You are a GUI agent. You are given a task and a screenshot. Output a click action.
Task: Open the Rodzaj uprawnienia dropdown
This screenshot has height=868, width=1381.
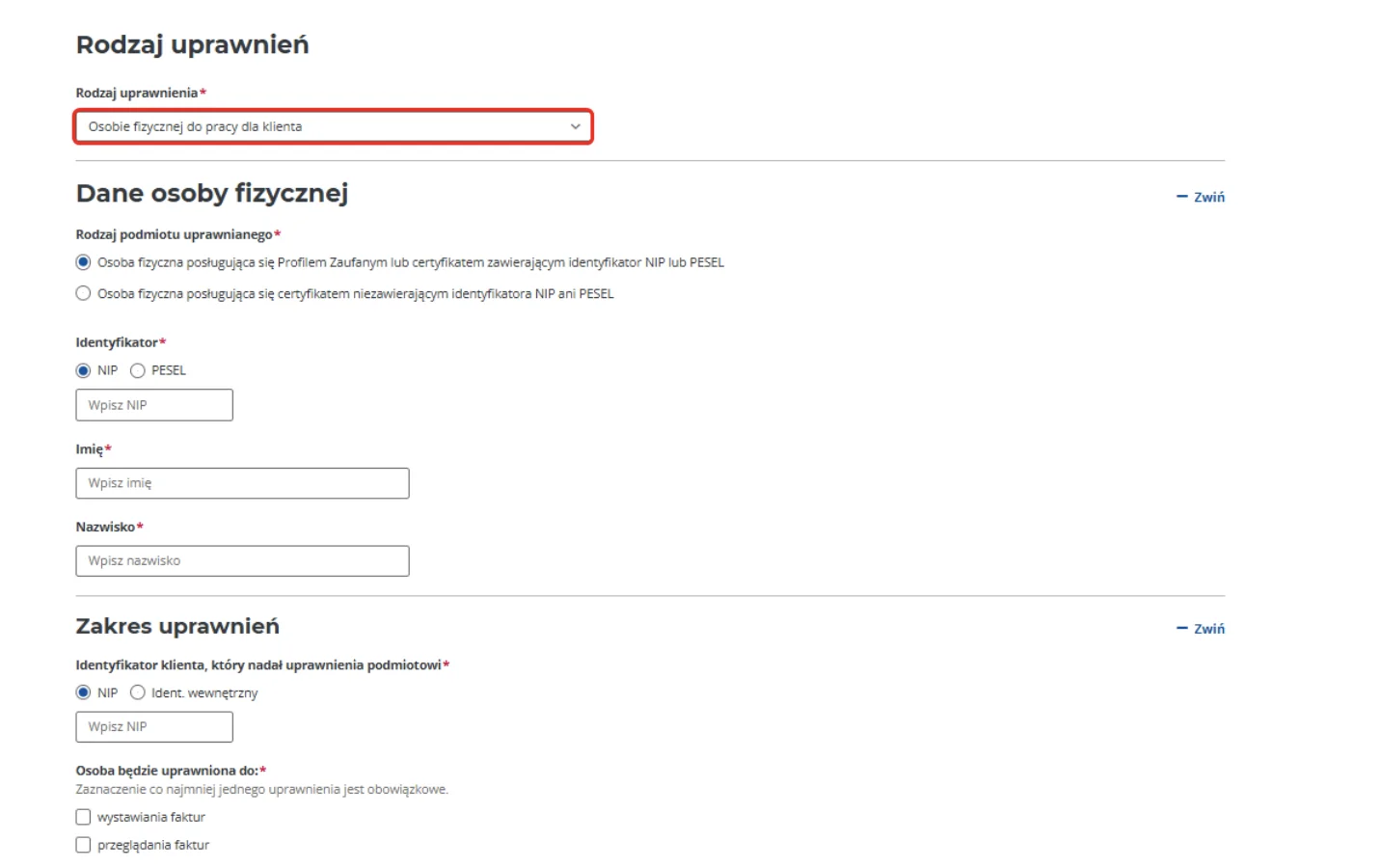coord(333,126)
